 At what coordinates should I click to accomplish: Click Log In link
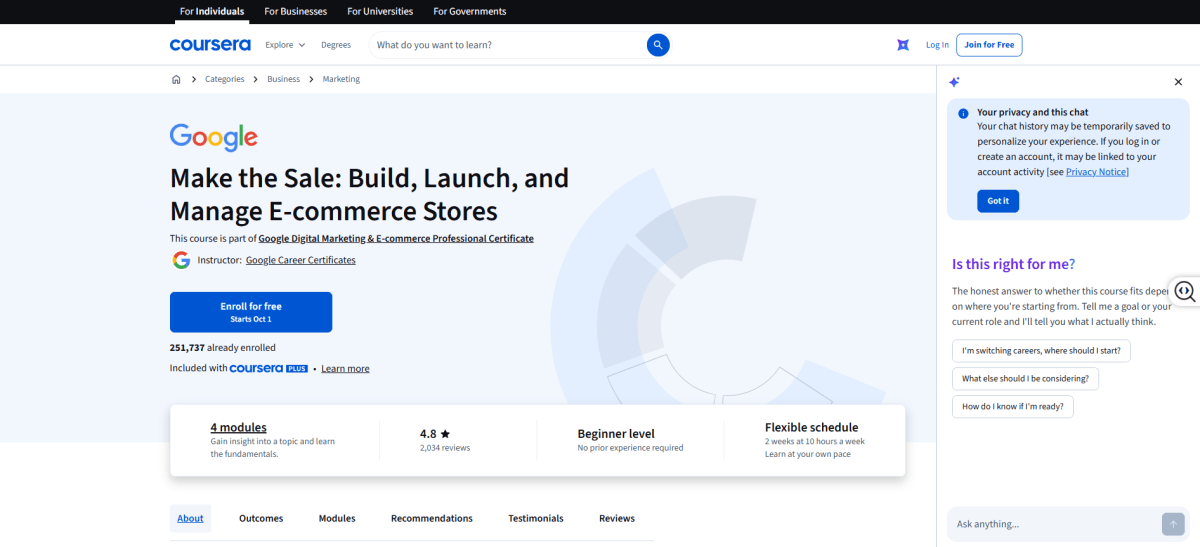tap(937, 45)
